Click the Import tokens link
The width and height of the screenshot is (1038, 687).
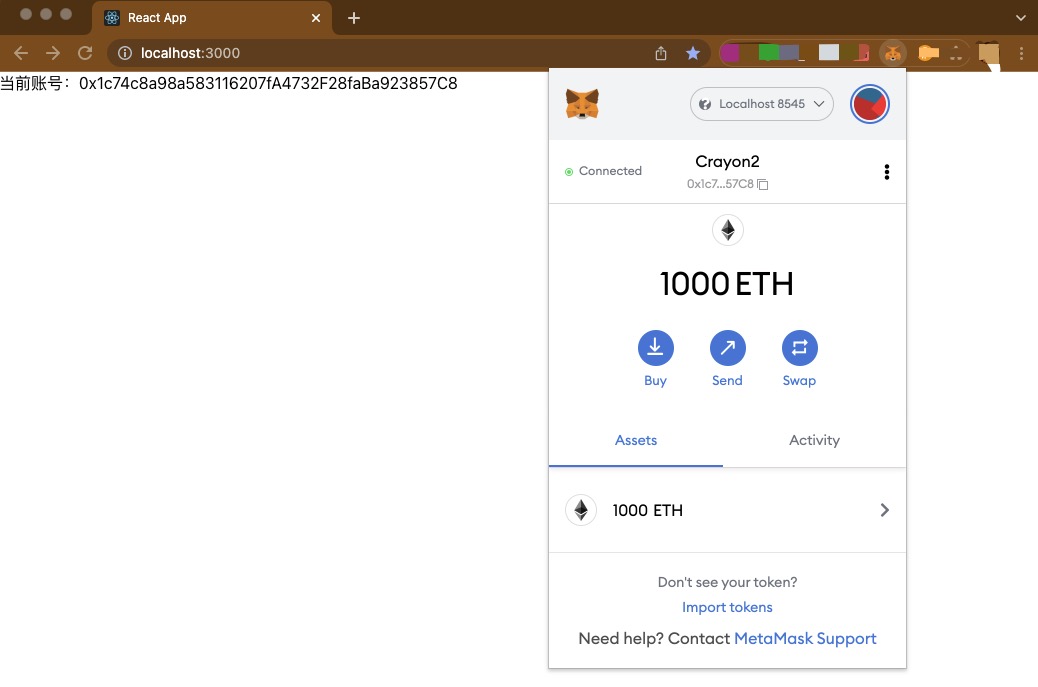pyautogui.click(x=727, y=607)
